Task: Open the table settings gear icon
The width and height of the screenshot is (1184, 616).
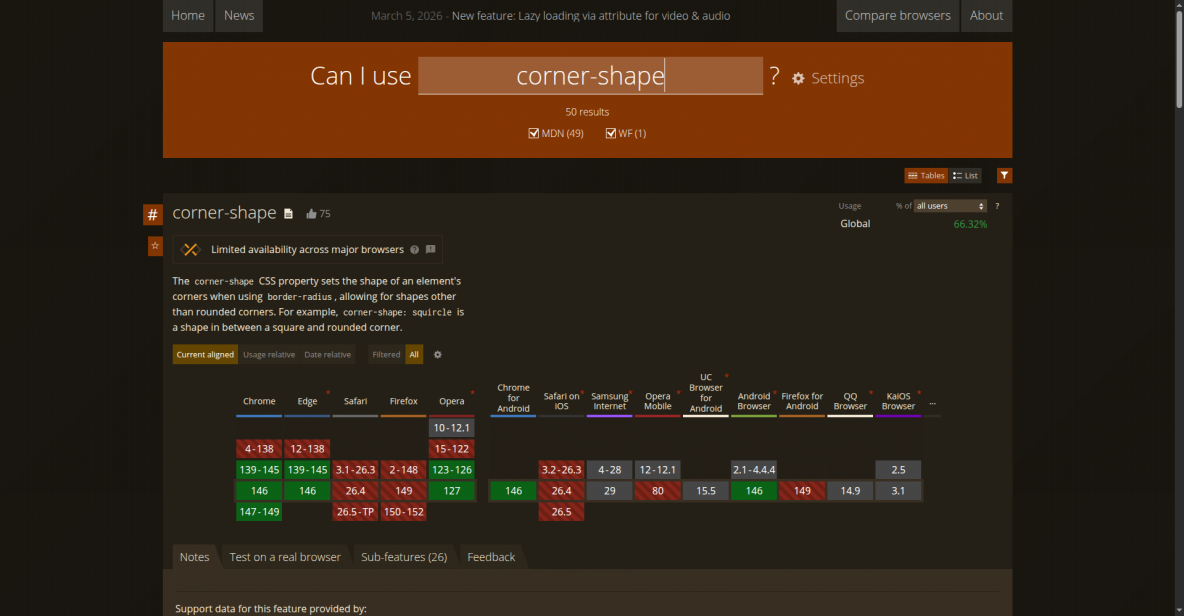Action: (437, 355)
